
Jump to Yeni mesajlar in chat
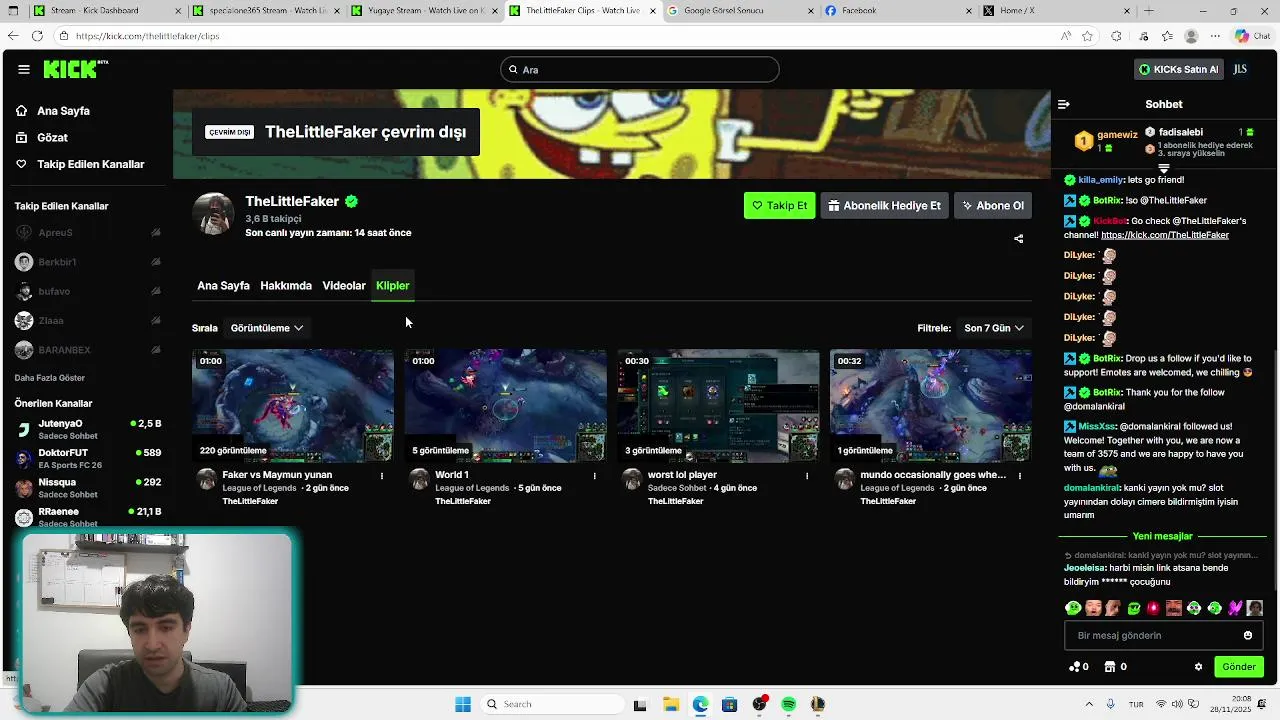pyautogui.click(x=1162, y=536)
